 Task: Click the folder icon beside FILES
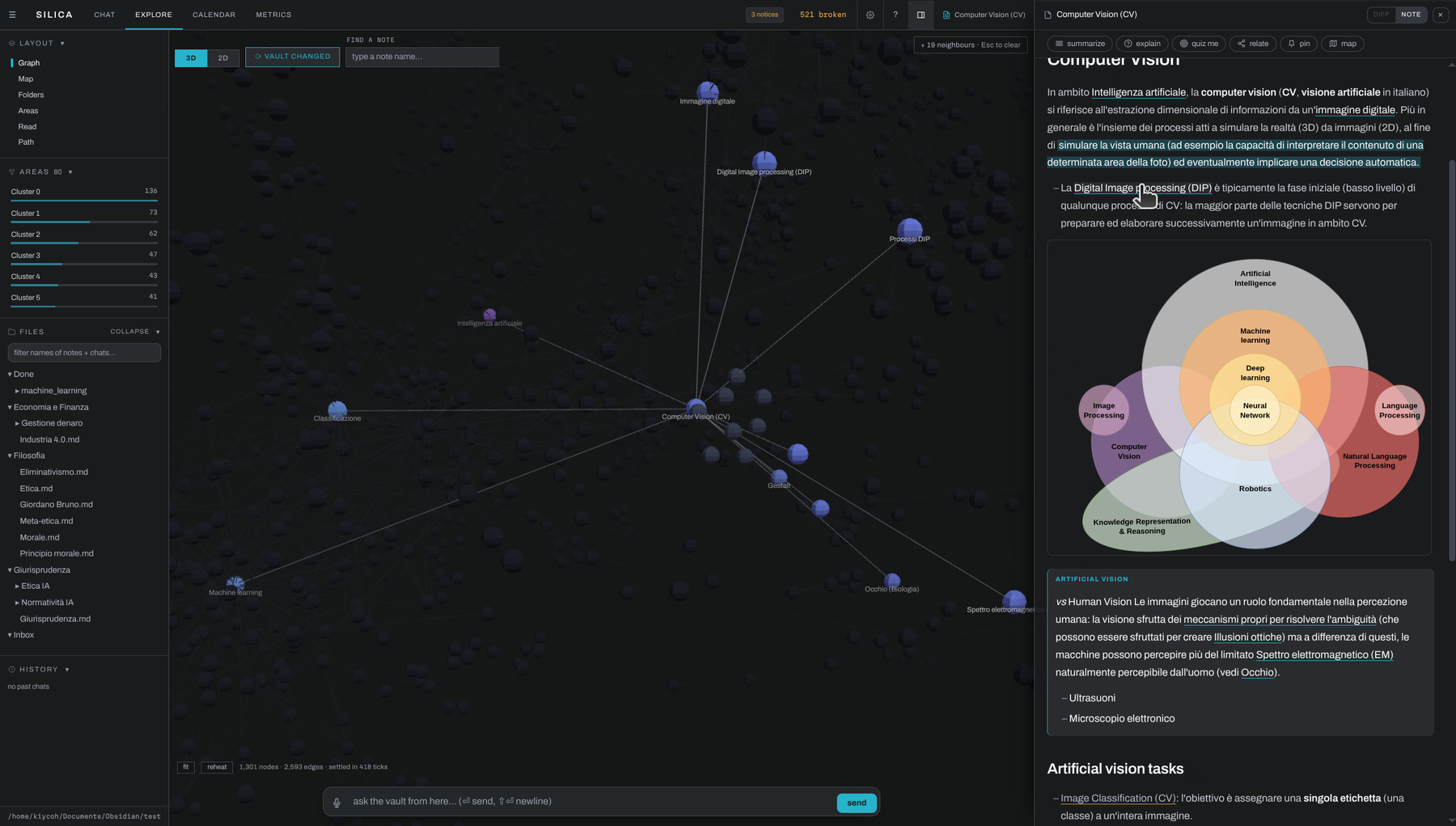12,332
